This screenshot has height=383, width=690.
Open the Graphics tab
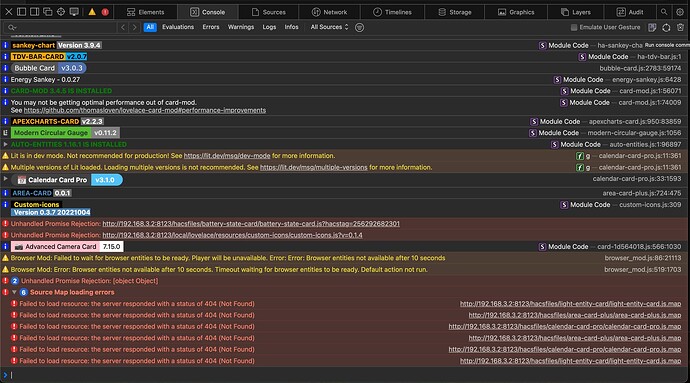click(x=516, y=12)
